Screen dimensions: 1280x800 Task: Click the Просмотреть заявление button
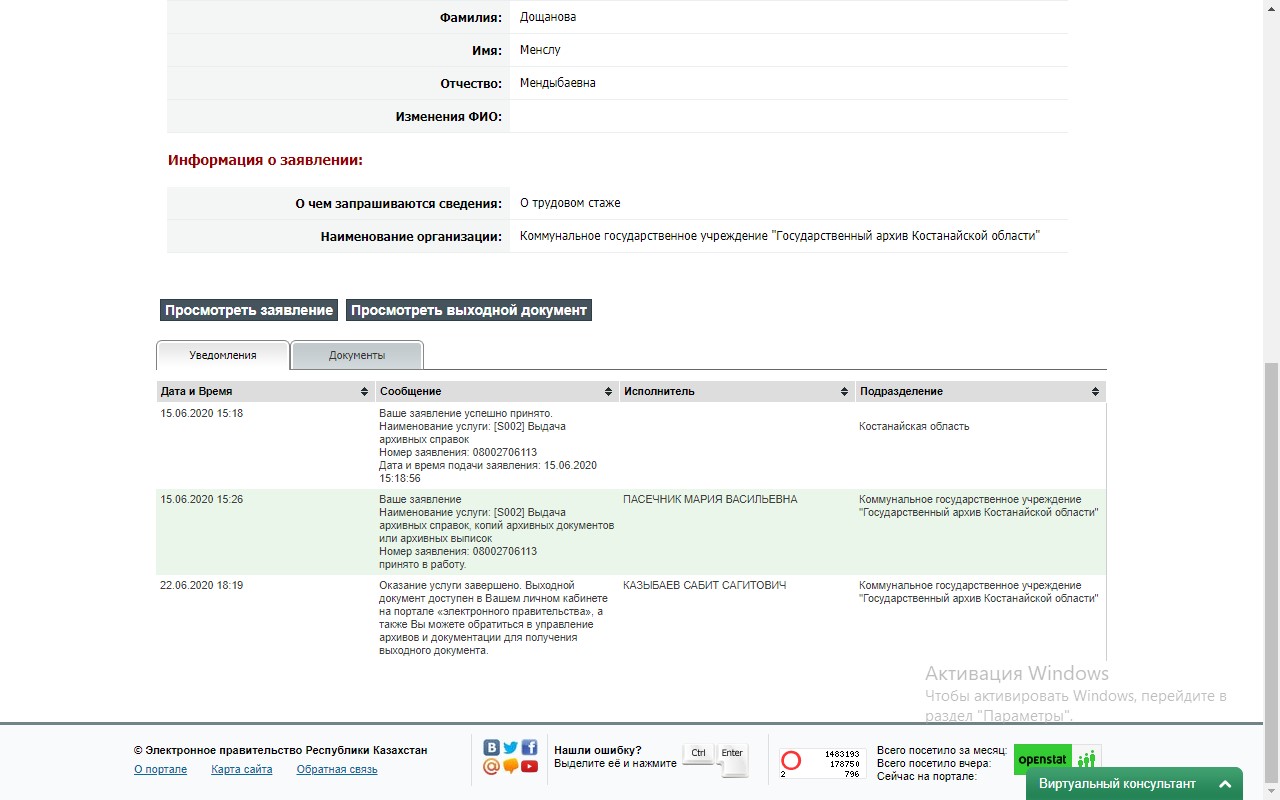coord(249,310)
